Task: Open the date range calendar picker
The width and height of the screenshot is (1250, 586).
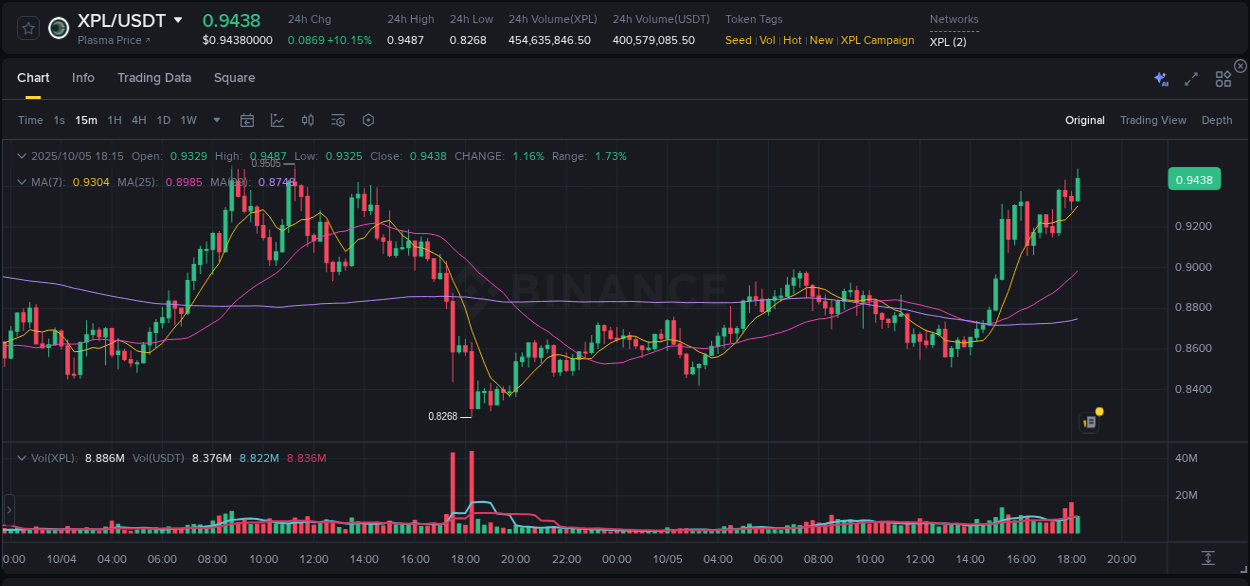Action: click(247, 119)
